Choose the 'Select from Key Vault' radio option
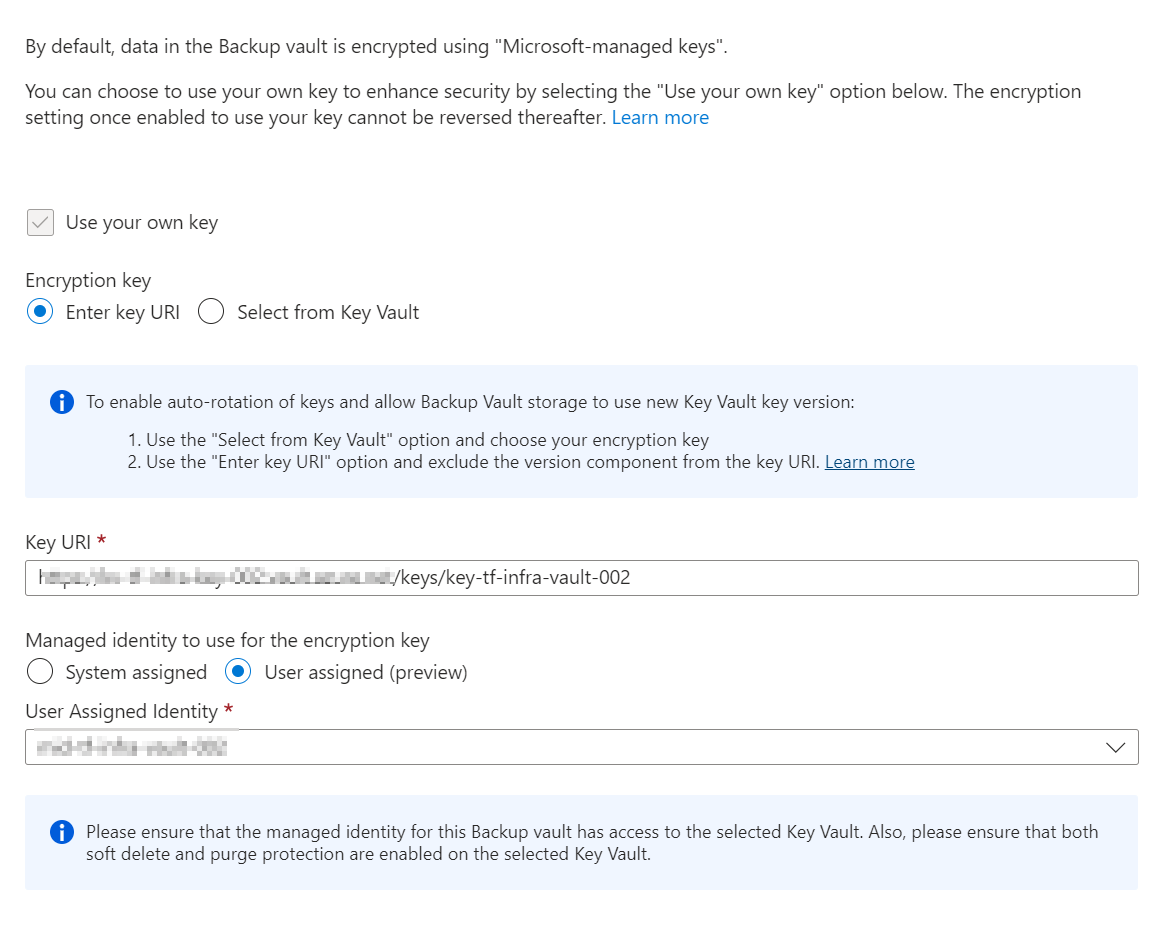1176x925 pixels. pyautogui.click(x=211, y=312)
